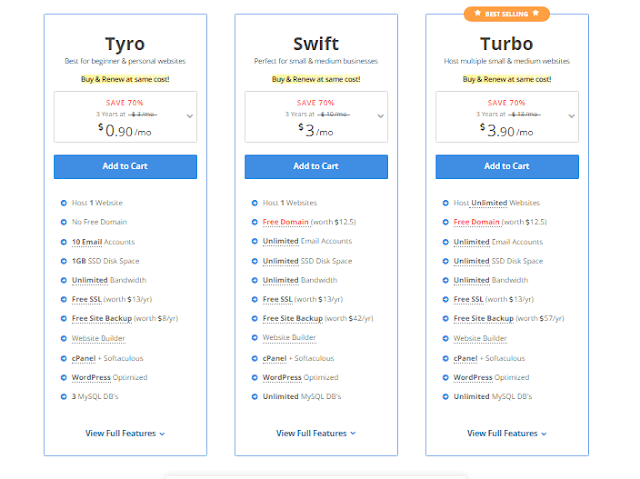Viewport: 640px width, 479px height.
Task: Click the $3.90/mo price on Turbo
Action: click(x=507, y=131)
